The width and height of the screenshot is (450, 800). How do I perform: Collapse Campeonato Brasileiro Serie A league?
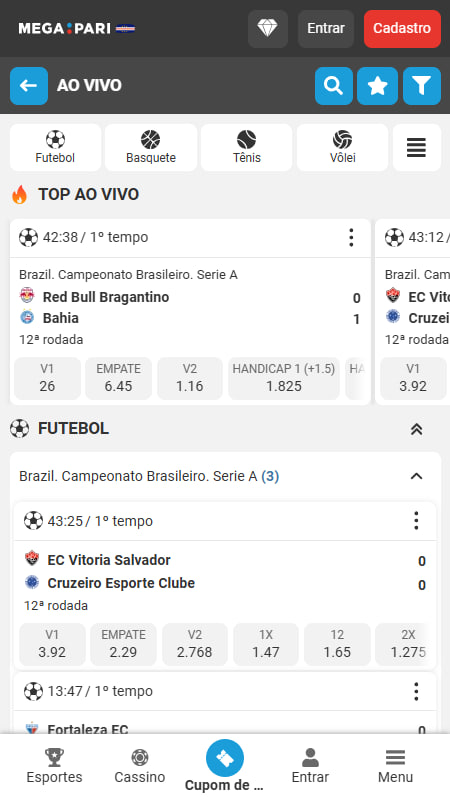(x=416, y=477)
